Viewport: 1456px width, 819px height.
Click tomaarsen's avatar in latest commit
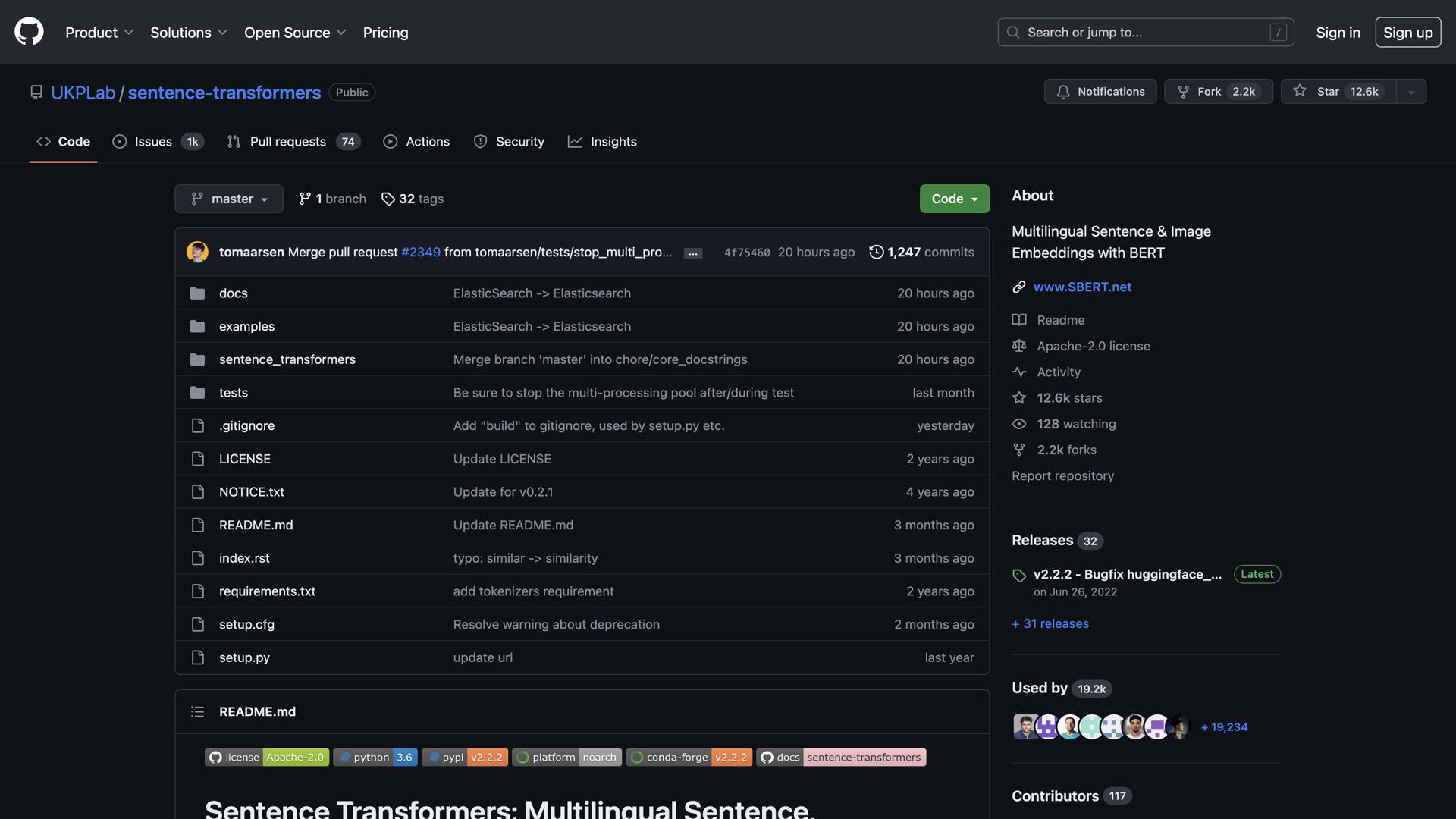point(197,252)
